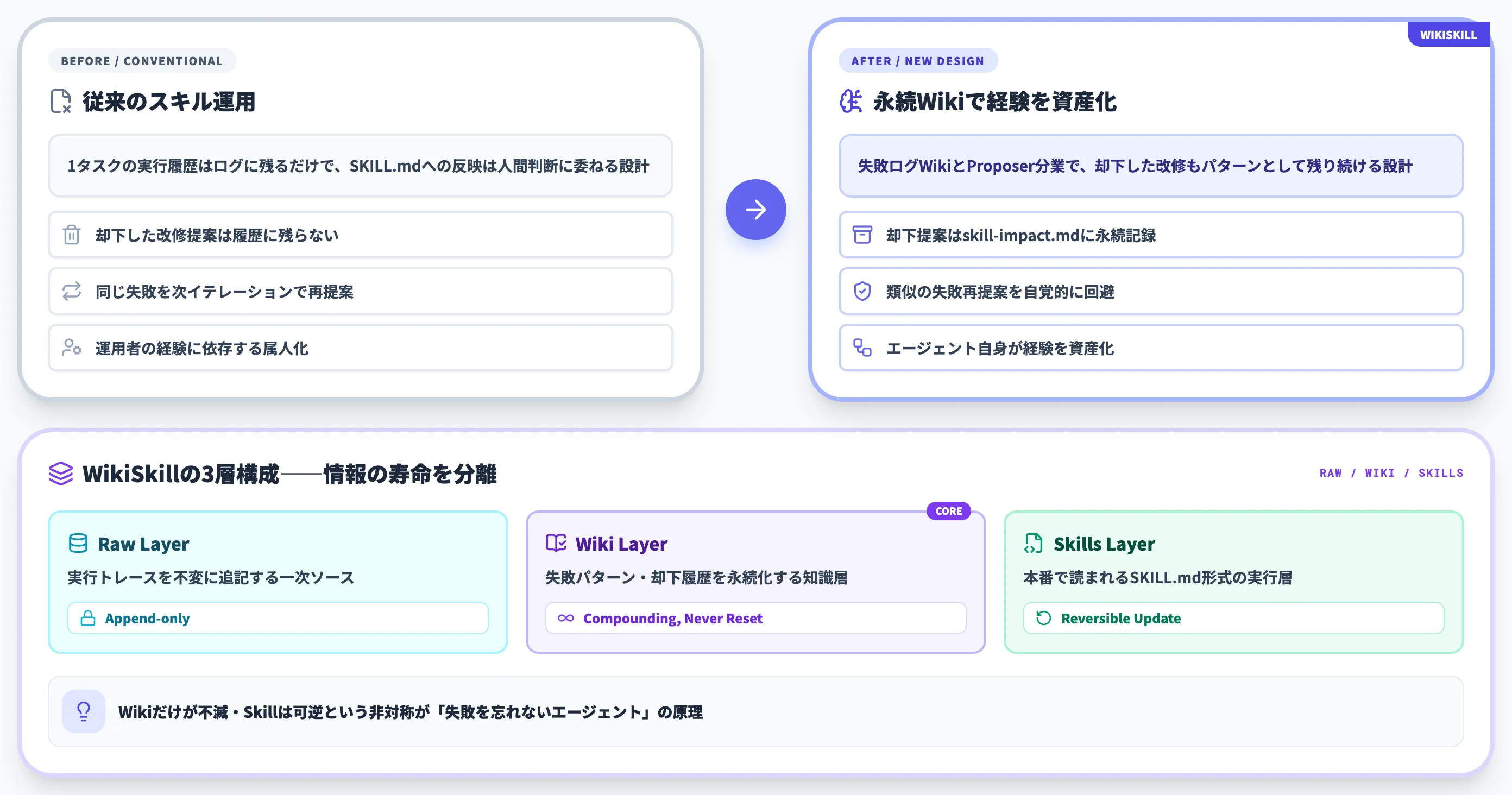Click the text 運用者の経験に依存する属人化

tap(201, 349)
